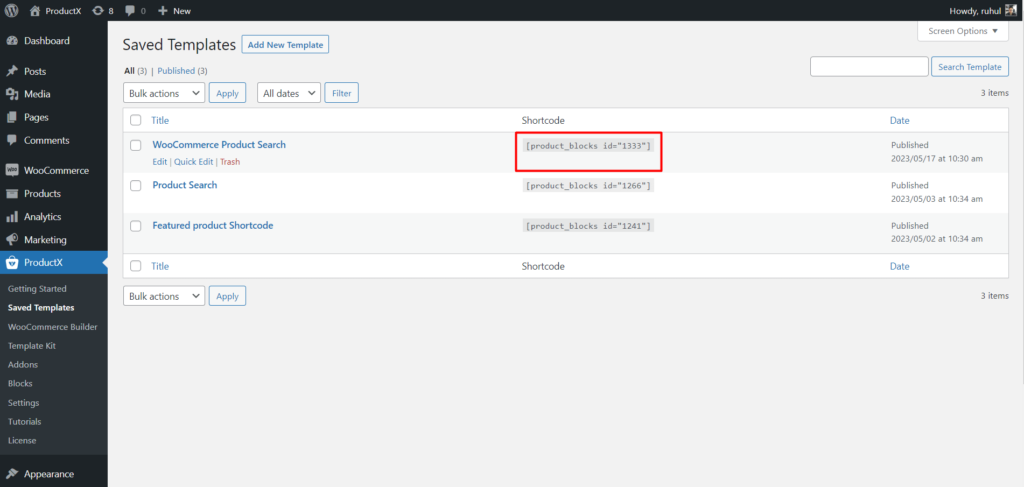Select the WooCommerce Product Search row checkbox
Screen dimensions: 1024x487
point(135,145)
